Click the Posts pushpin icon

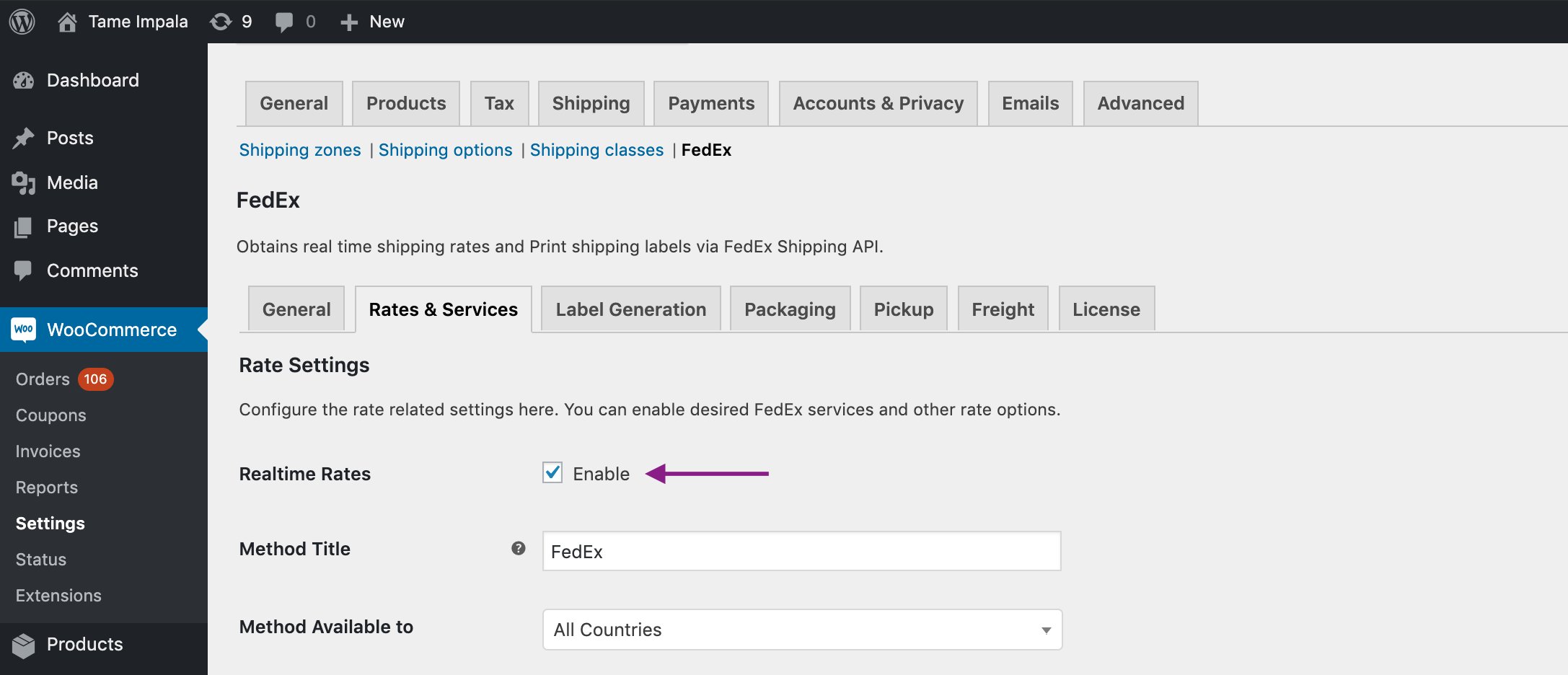coord(23,138)
